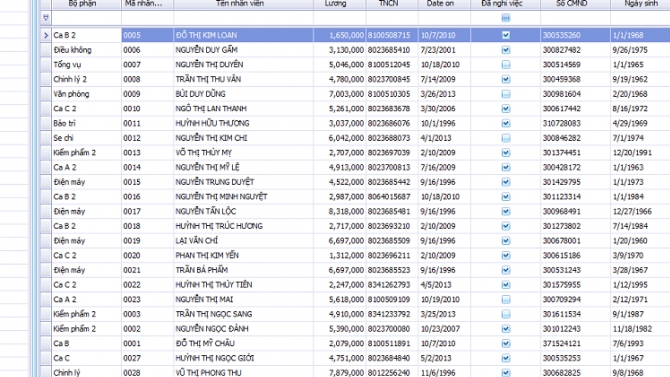The width and height of the screenshot is (670, 377).
Task: Click Ngày sinh cell 12/20/1991
Action: [640, 153]
